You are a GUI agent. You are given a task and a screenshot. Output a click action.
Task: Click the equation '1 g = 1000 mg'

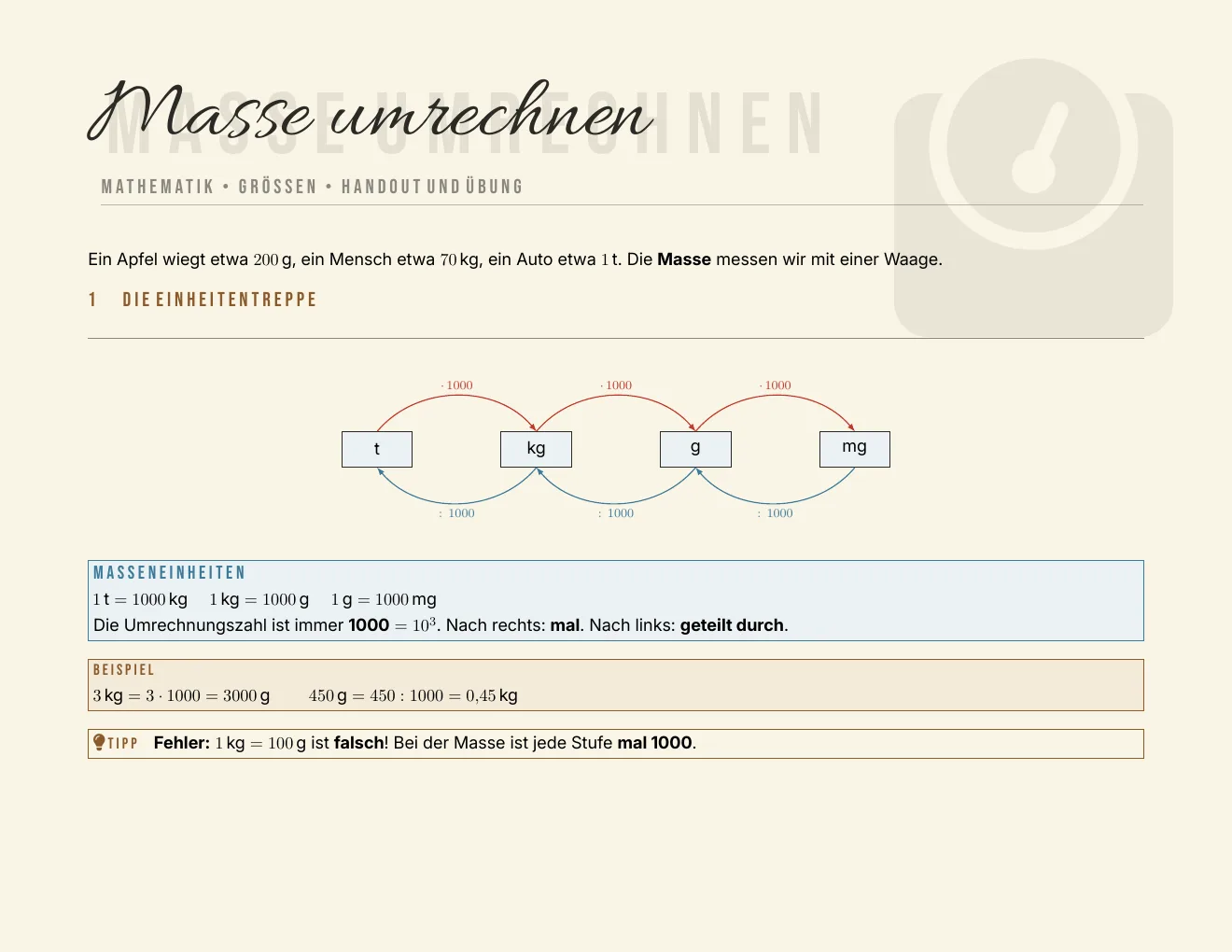(x=384, y=599)
